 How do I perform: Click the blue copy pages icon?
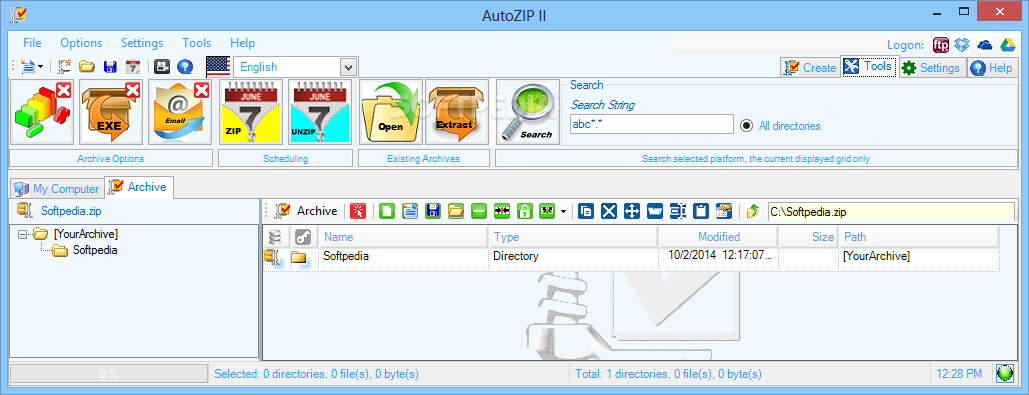point(587,211)
